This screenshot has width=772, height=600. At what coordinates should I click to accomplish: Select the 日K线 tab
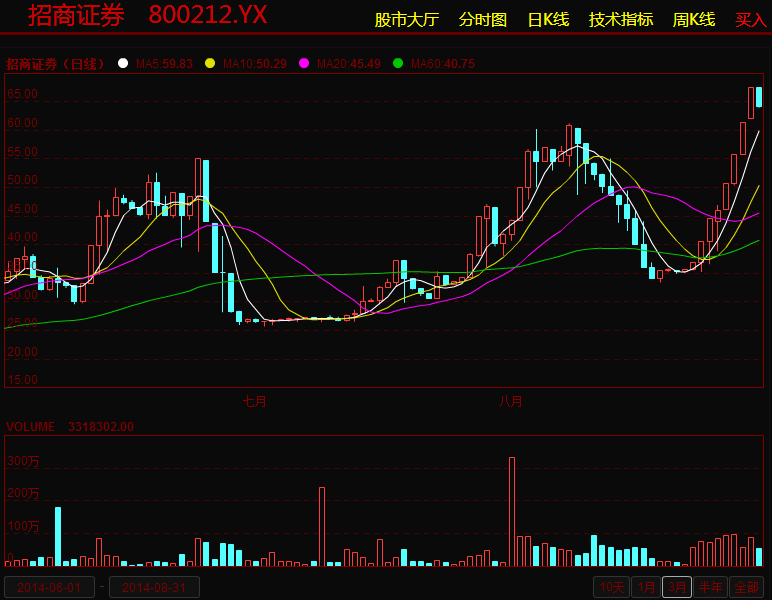(x=548, y=19)
